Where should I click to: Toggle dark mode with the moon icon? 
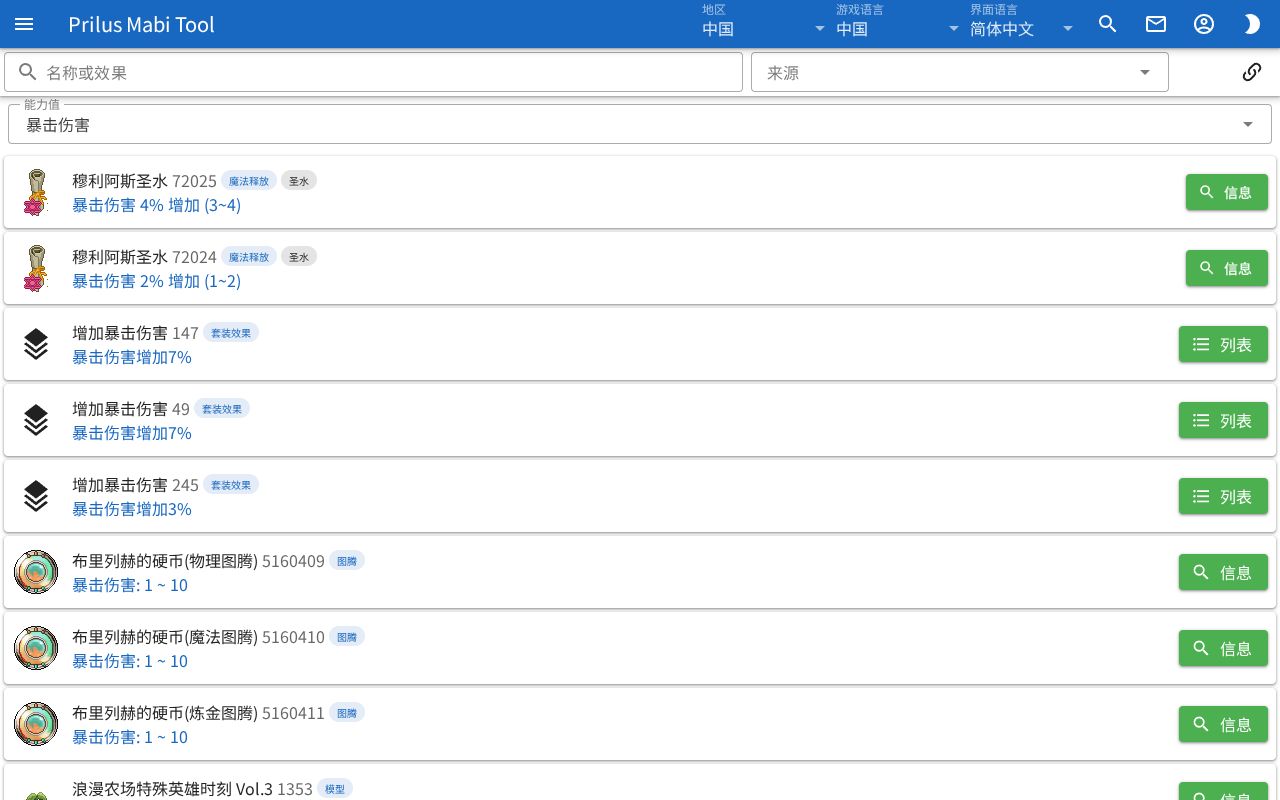tap(1252, 24)
